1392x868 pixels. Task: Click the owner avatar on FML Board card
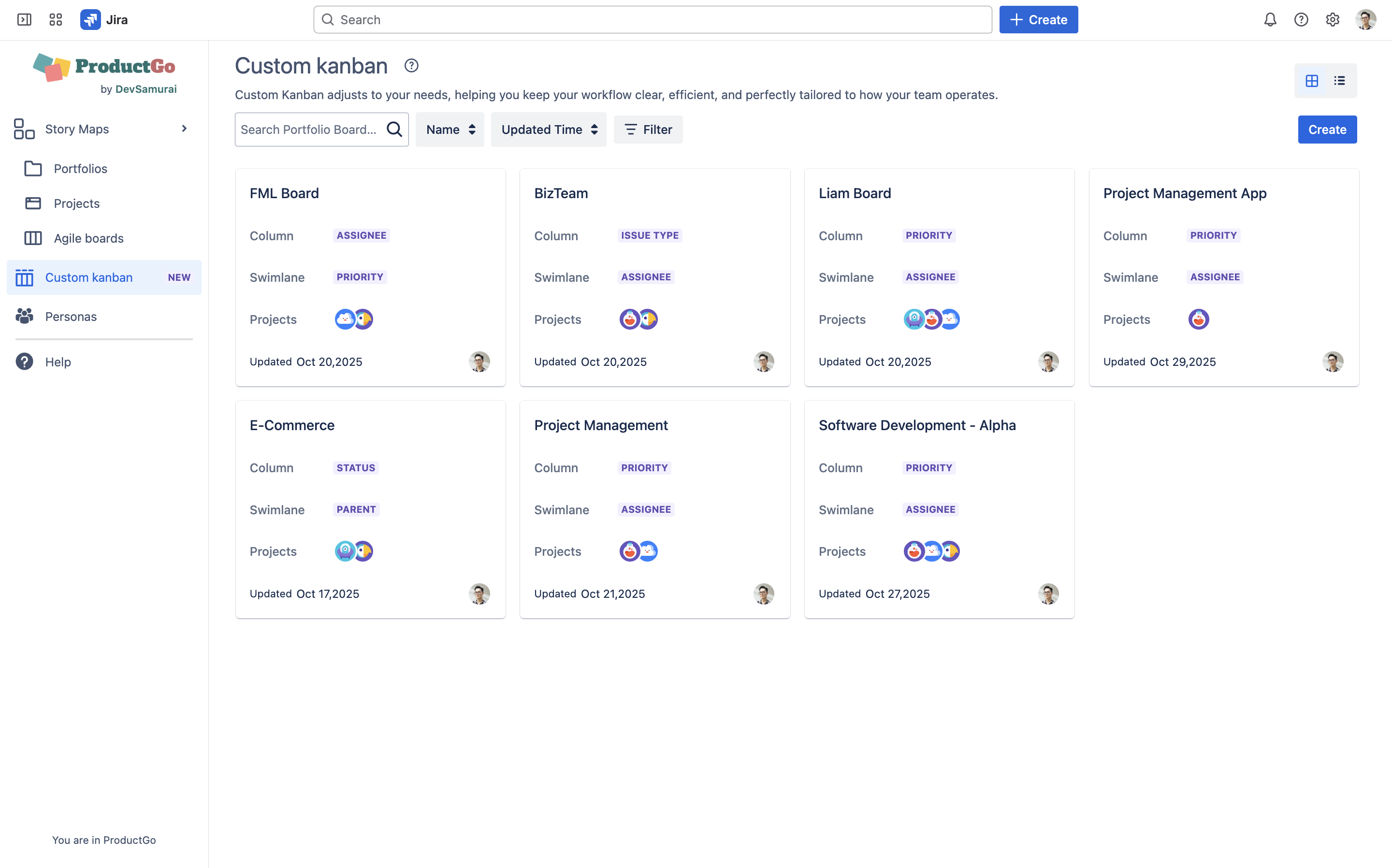click(478, 362)
